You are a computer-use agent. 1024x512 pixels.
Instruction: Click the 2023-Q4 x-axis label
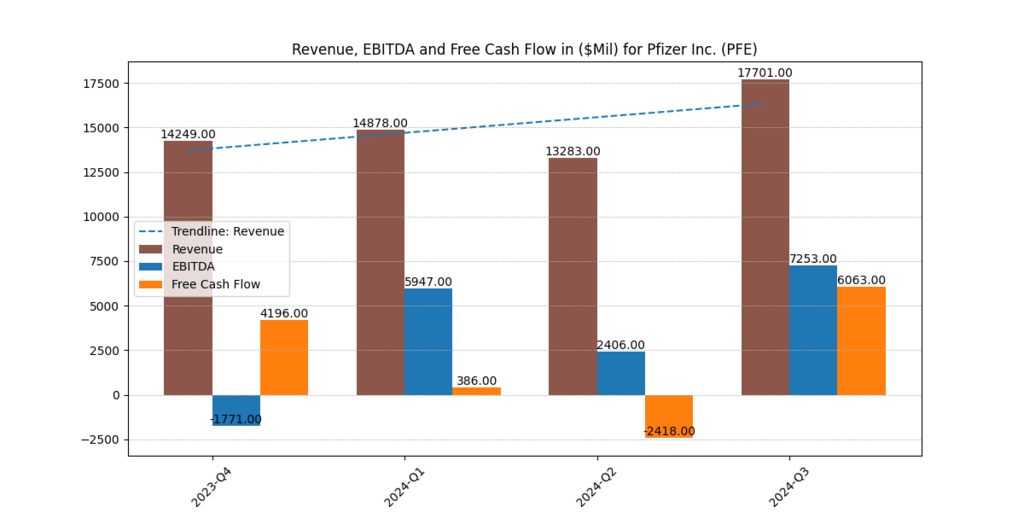(208, 483)
